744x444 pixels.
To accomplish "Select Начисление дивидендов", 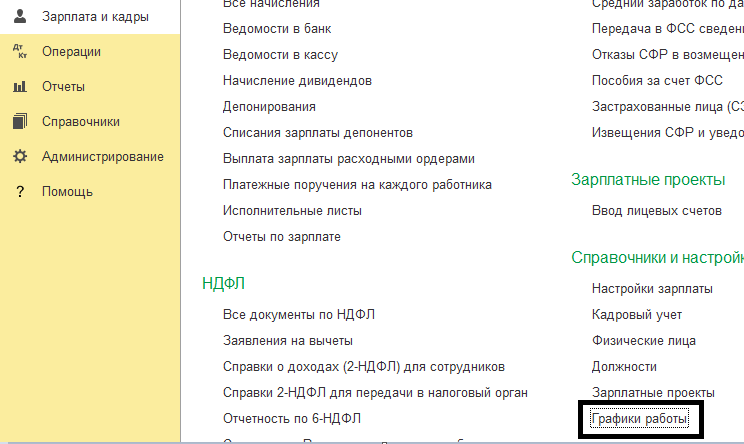I will 297,80.
